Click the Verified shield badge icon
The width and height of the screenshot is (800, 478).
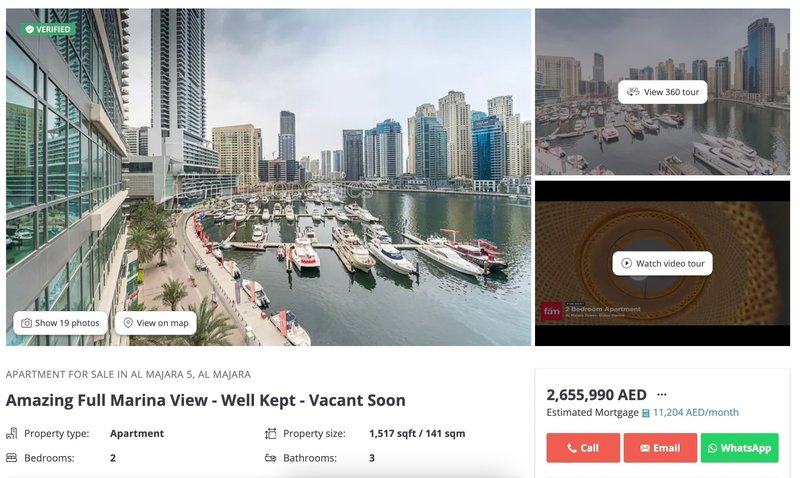[x=30, y=29]
